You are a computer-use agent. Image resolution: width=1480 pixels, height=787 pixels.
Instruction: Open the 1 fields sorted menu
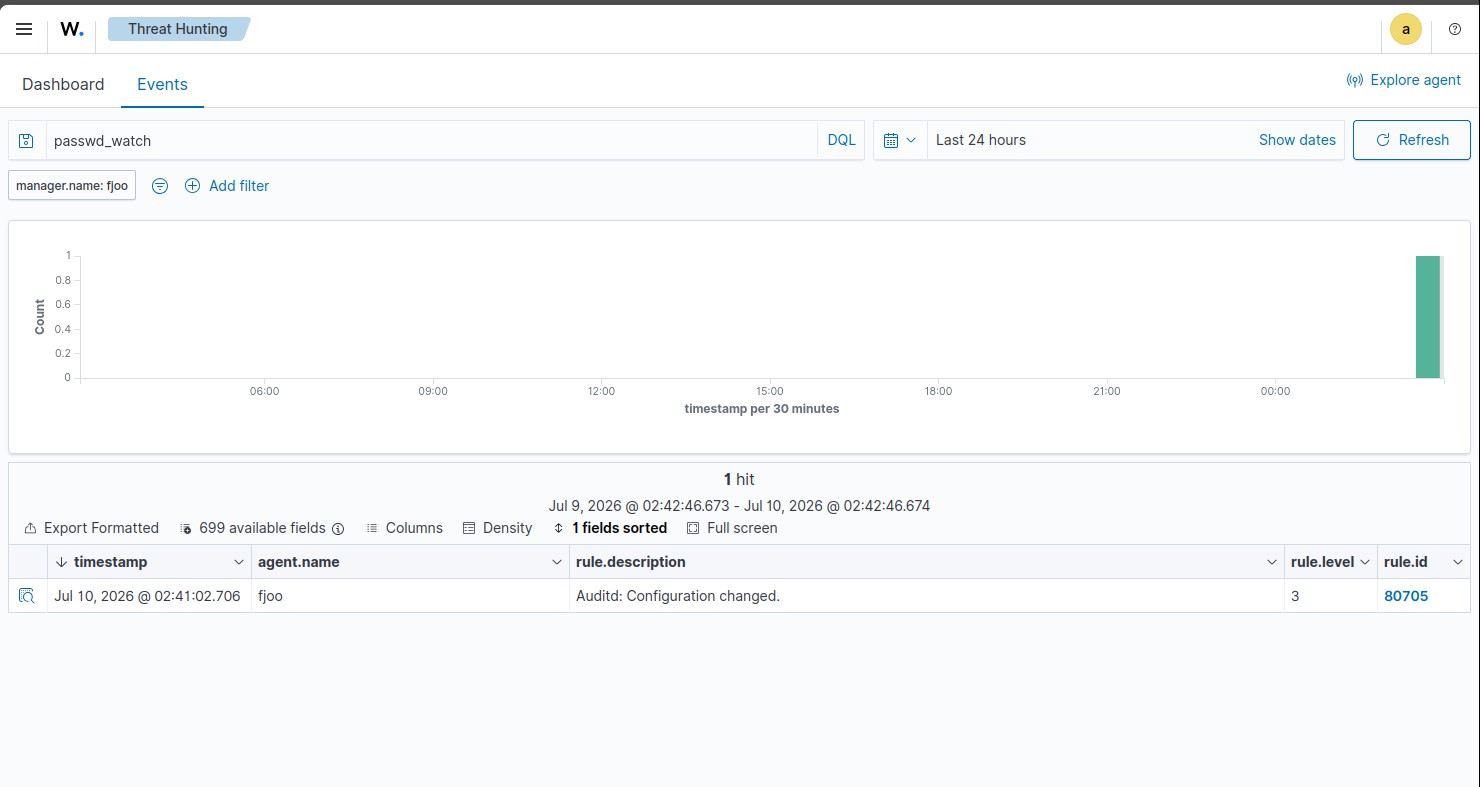(x=610, y=528)
